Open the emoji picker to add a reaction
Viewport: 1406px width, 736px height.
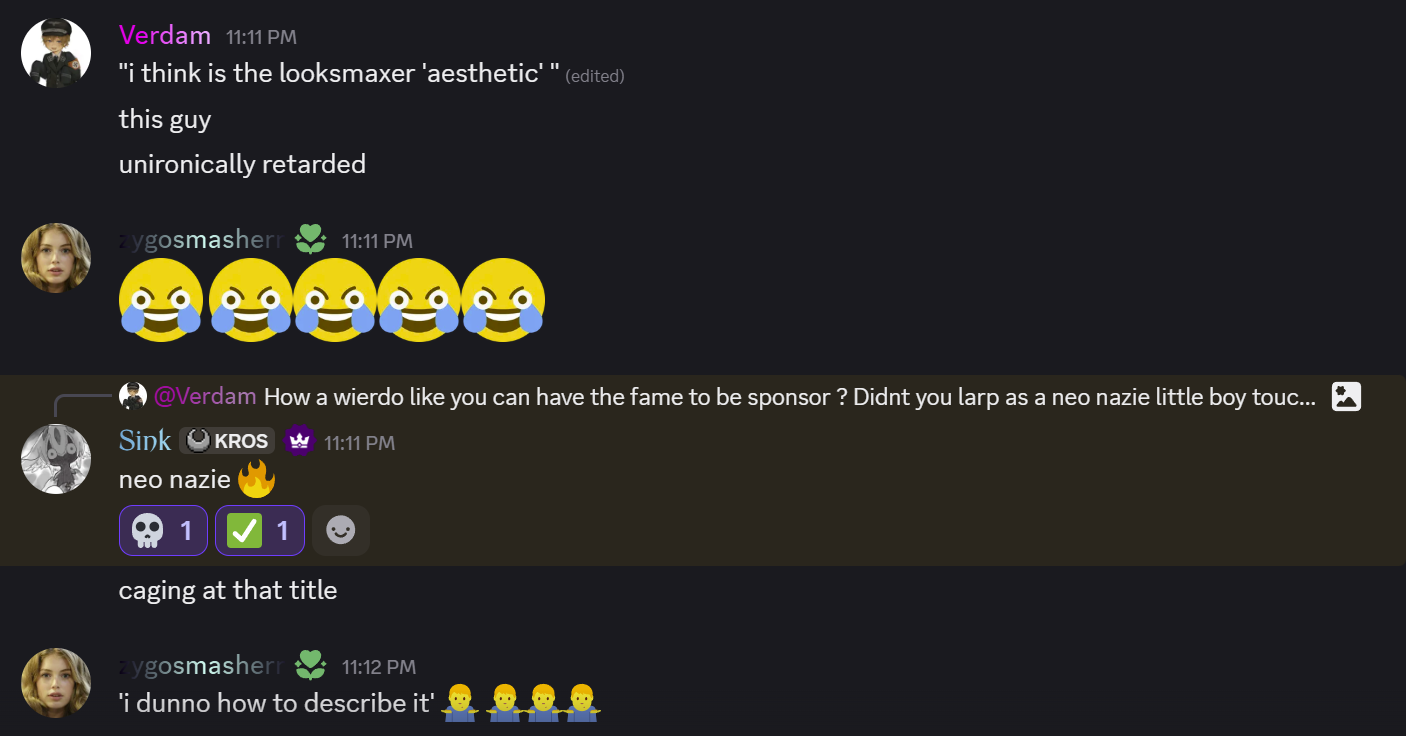[340, 530]
